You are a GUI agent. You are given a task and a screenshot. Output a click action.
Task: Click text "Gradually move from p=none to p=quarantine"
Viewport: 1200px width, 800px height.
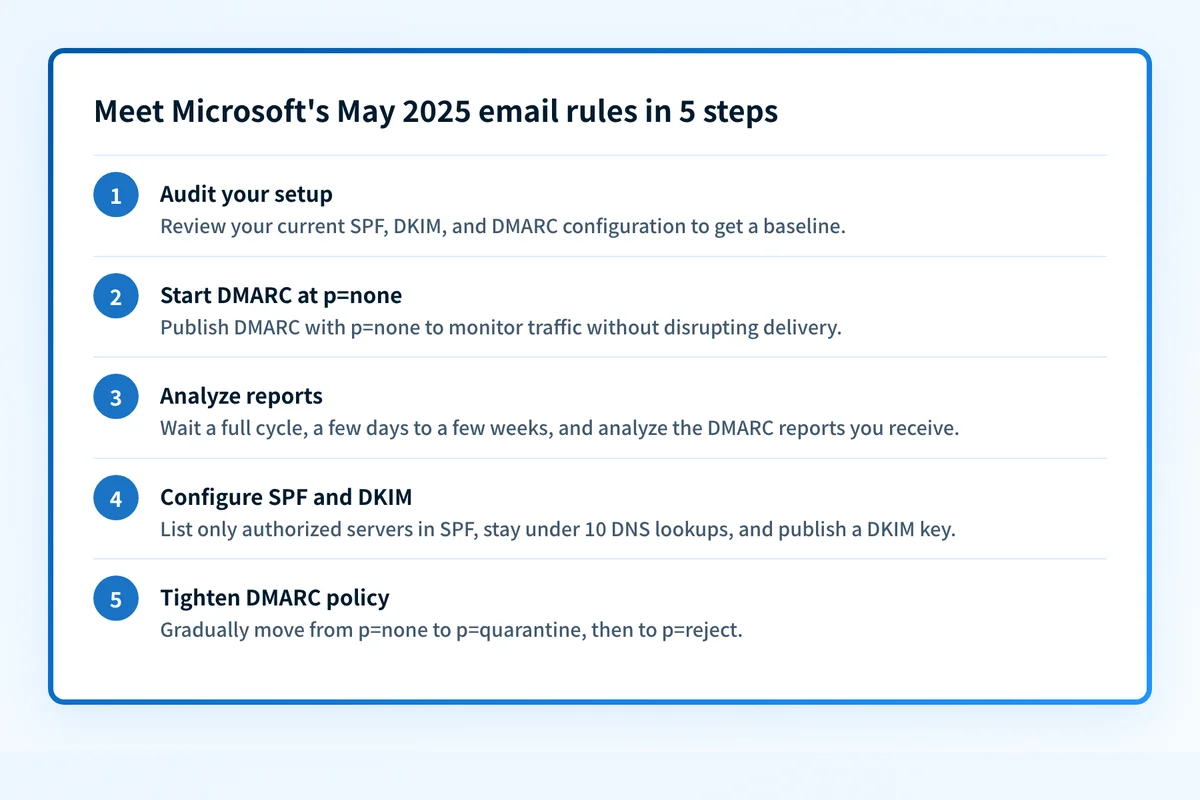click(371, 631)
